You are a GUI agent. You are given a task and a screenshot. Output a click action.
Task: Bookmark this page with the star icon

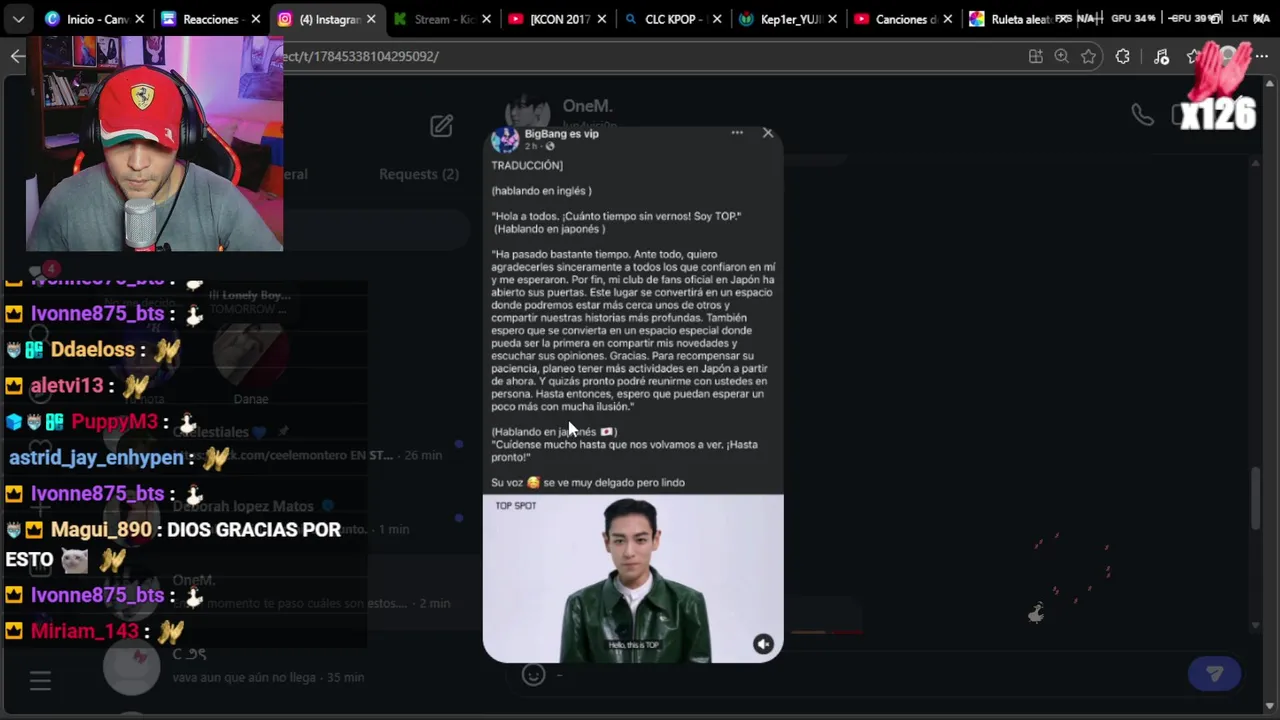click(x=1089, y=57)
